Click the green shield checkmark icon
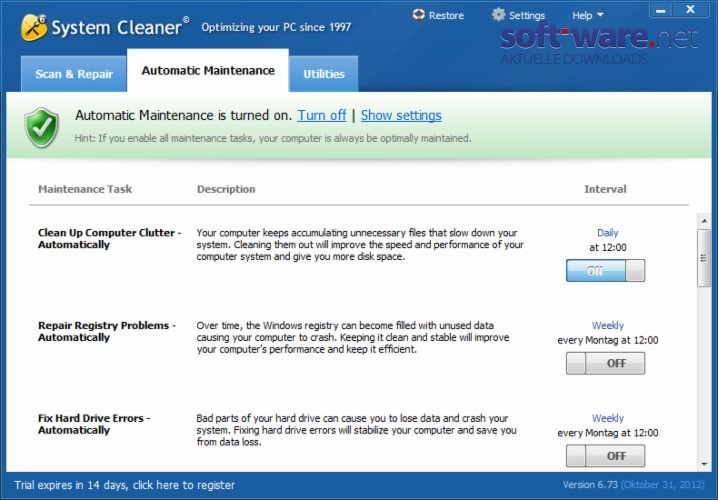 point(42,127)
